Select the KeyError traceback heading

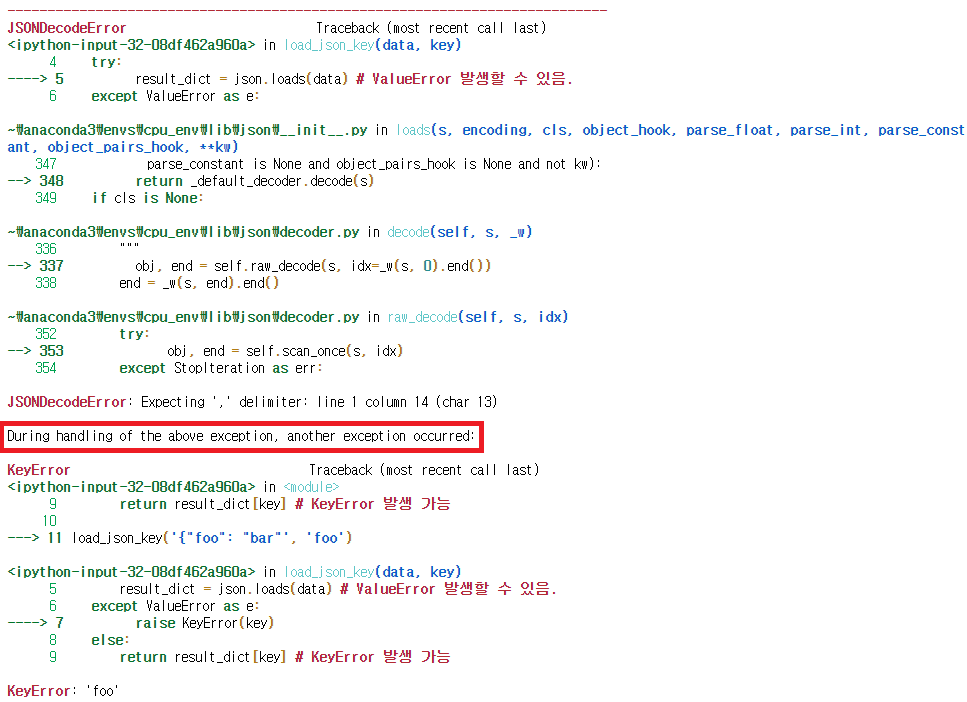(37, 469)
